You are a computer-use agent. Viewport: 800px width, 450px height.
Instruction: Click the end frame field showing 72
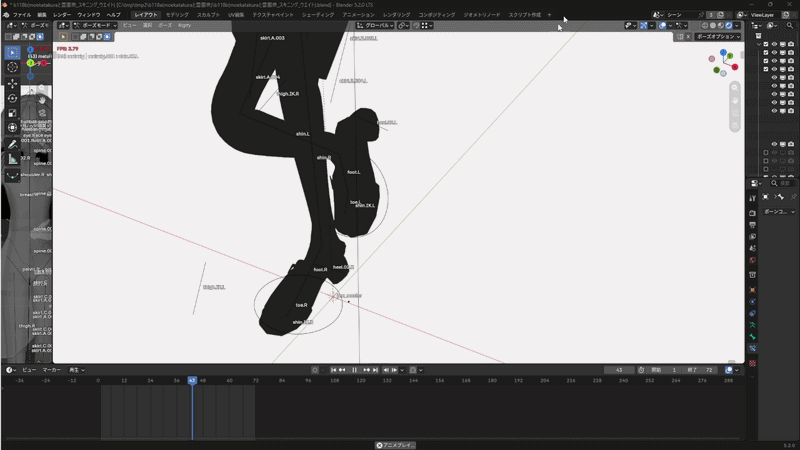[x=698, y=370]
